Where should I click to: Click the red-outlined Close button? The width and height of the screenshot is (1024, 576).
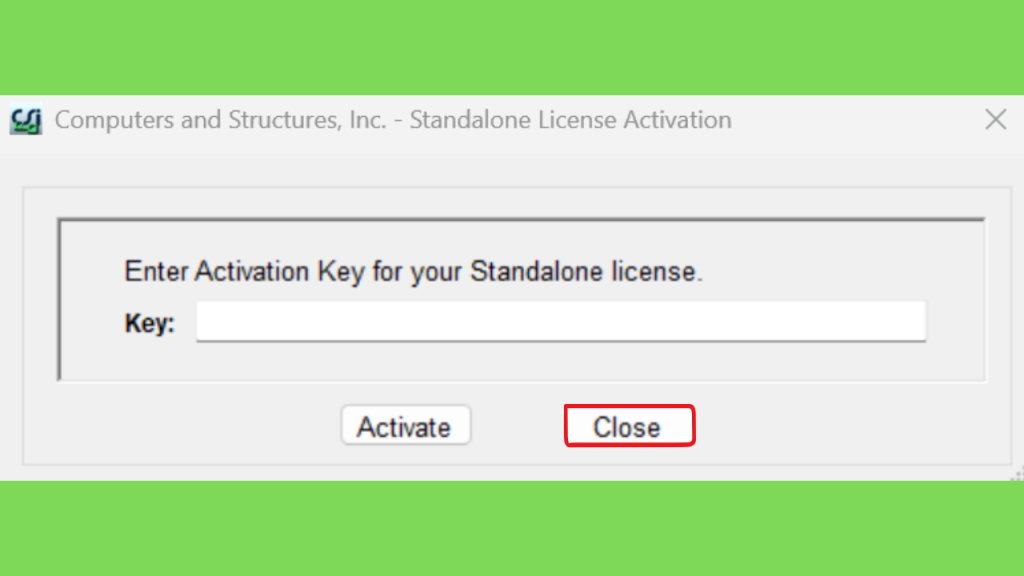pos(629,426)
